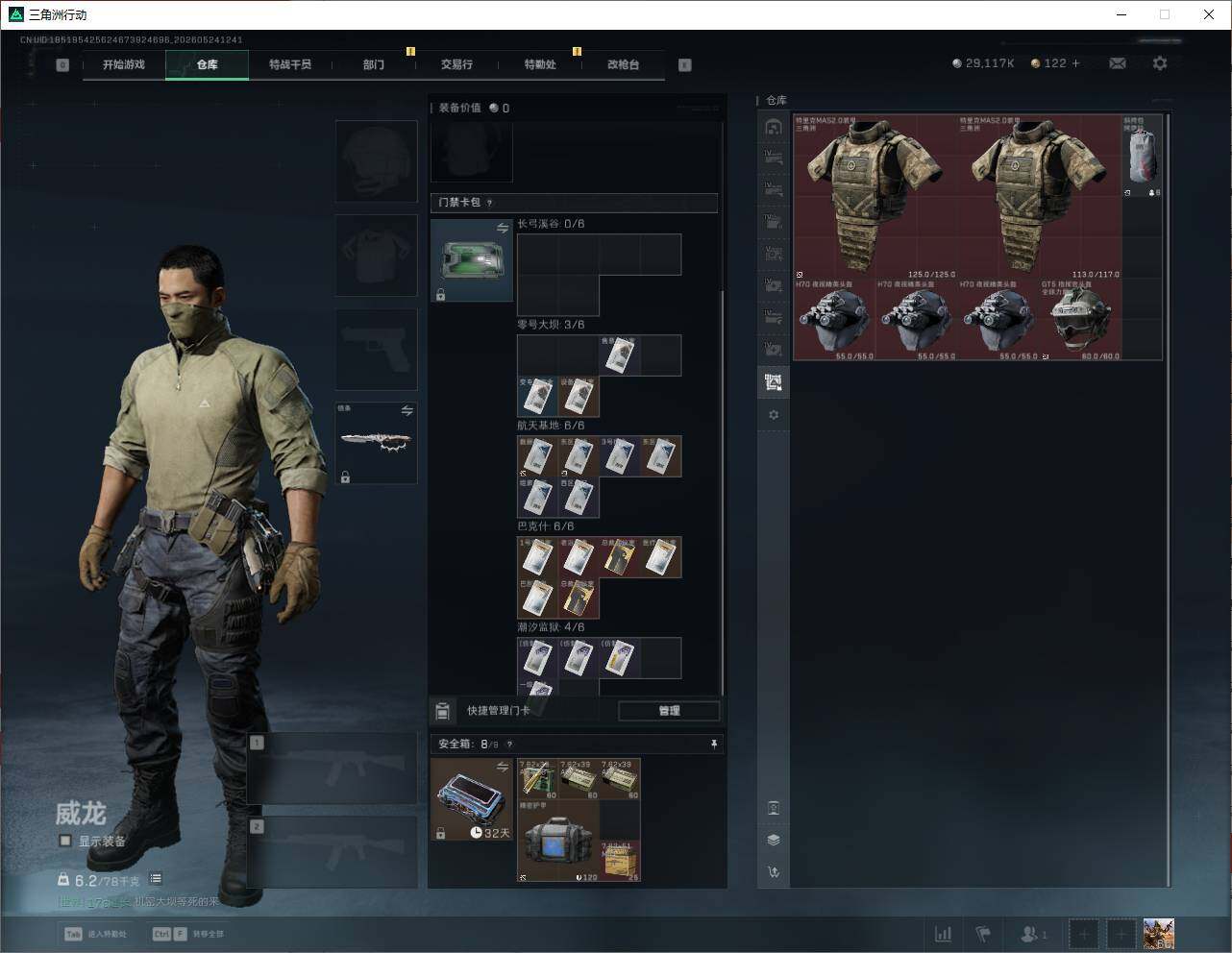
Task: Open the 部门 tab
Action: (374, 64)
